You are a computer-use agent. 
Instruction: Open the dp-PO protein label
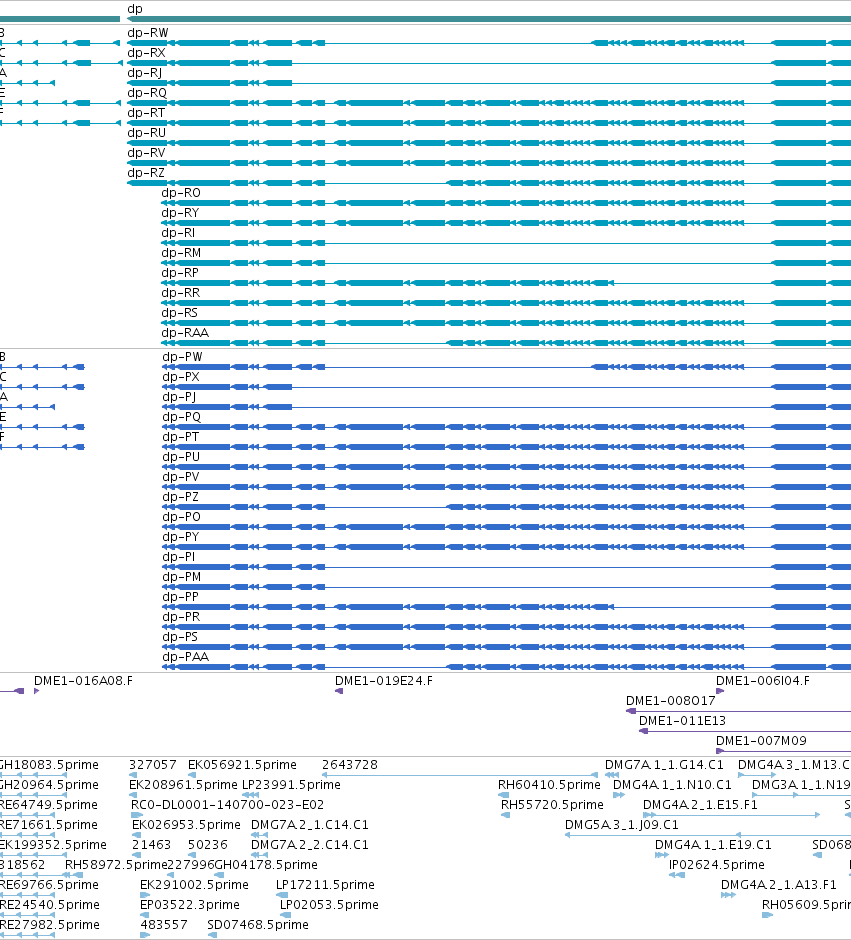point(182,517)
